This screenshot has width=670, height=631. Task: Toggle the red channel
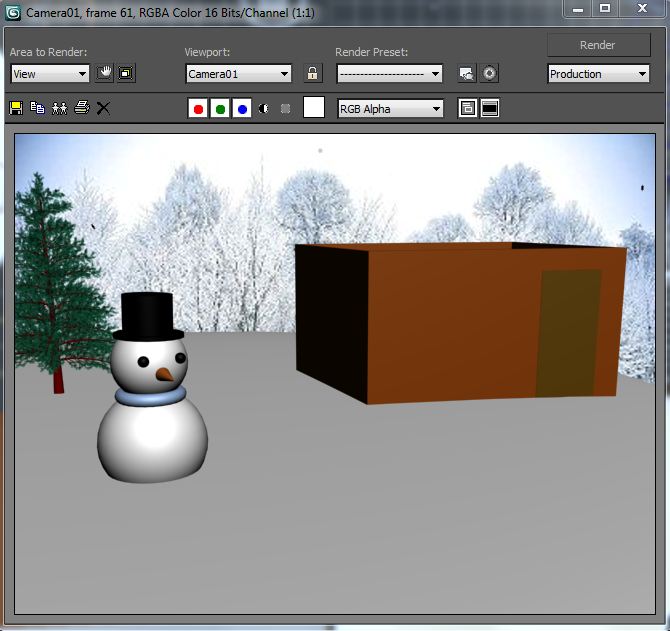coord(198,109)
